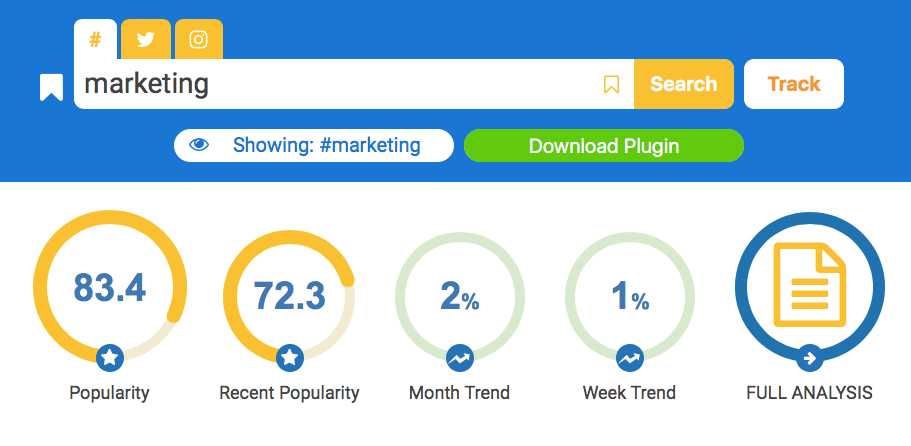Toggle the yellow bookmark inside search field
The image size is (911, 446).
pos(611,85)
